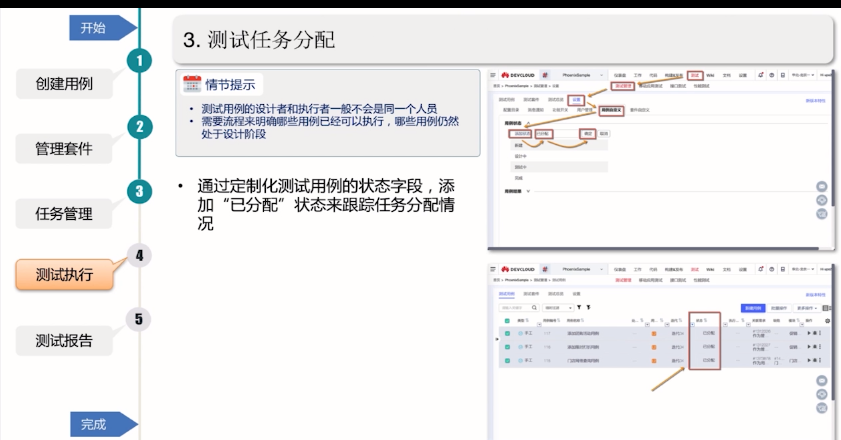Run second test case via its play icon
841x440 pixels.
[809, 347]
